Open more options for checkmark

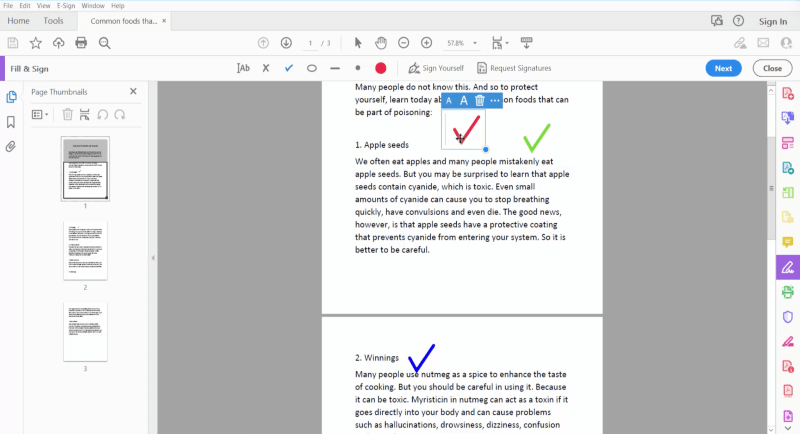[x=494, y=100]
